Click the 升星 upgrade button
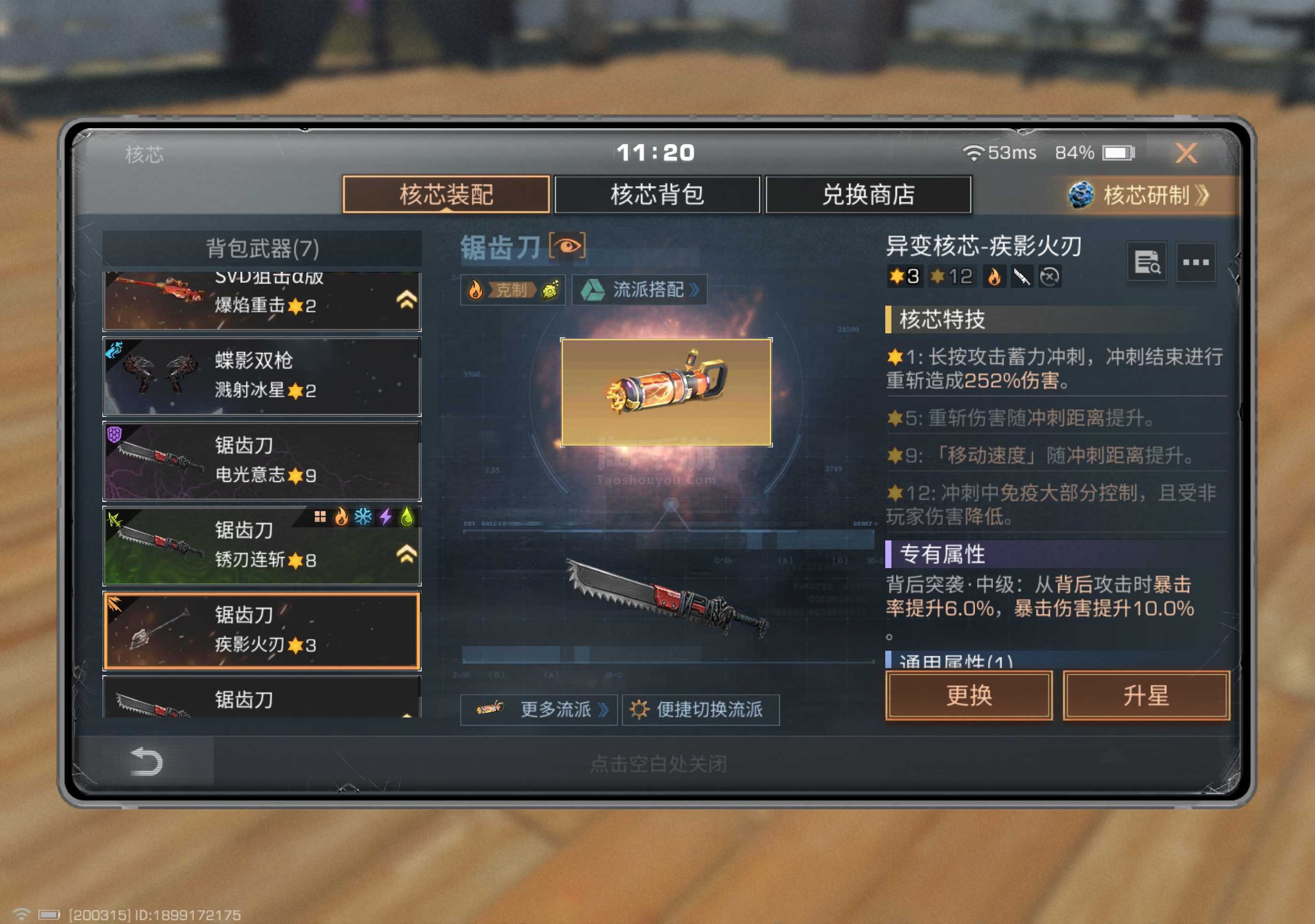Screen dimensions: 1315x924 pyautogui.click(x=1146, y=695)
